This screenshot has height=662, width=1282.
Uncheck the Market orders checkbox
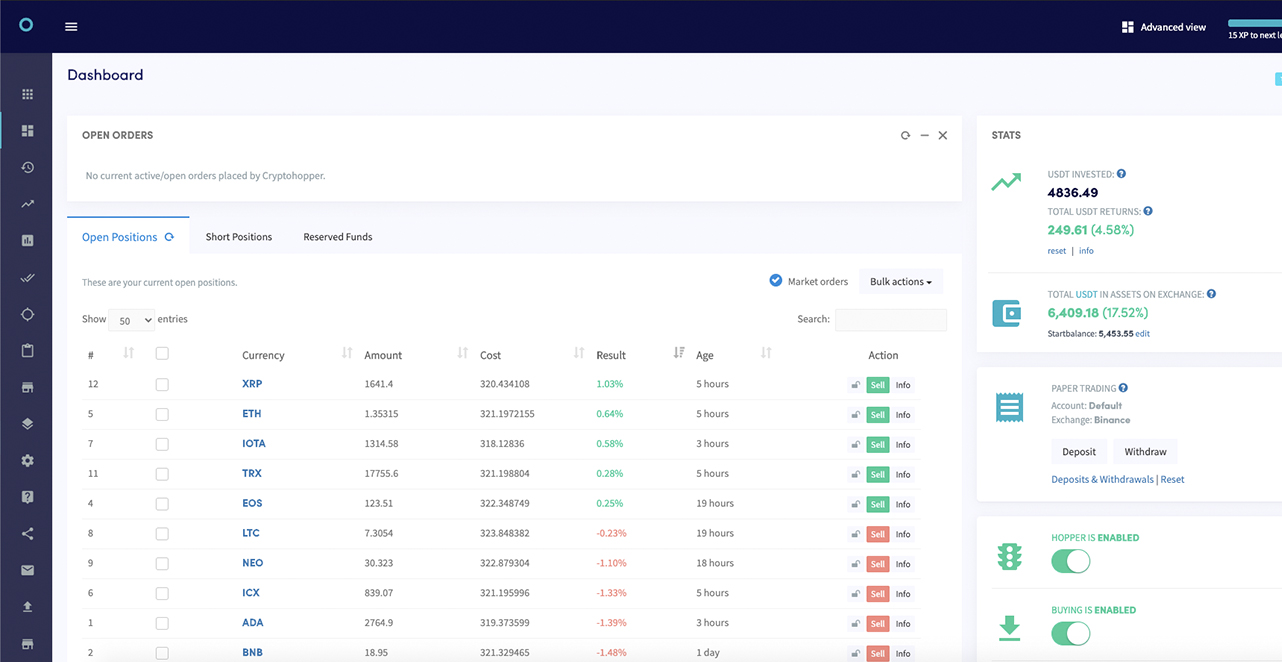pos(775,281)
